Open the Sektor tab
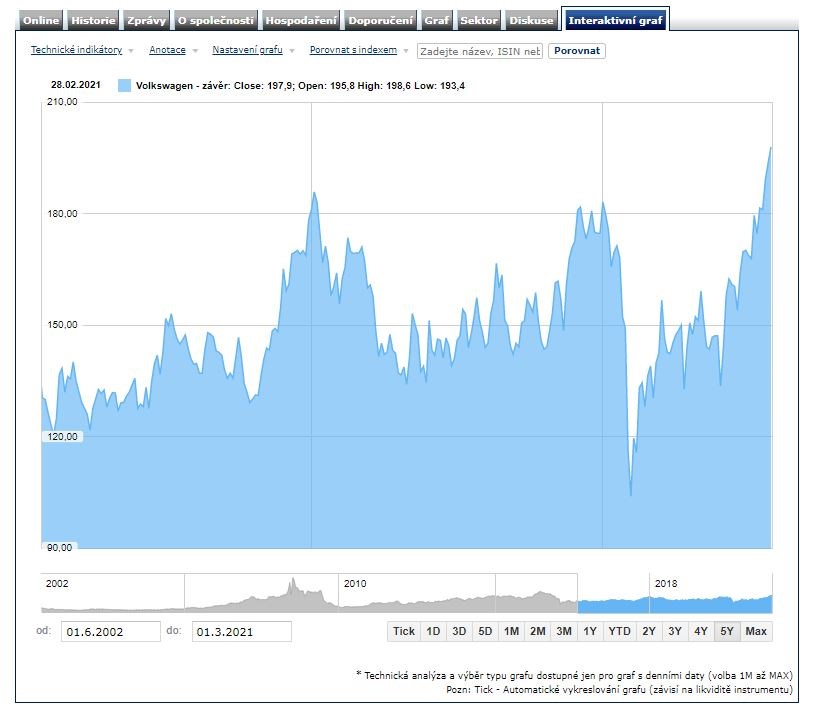Viewport: 815px width, 718px height. pos(478,20)
